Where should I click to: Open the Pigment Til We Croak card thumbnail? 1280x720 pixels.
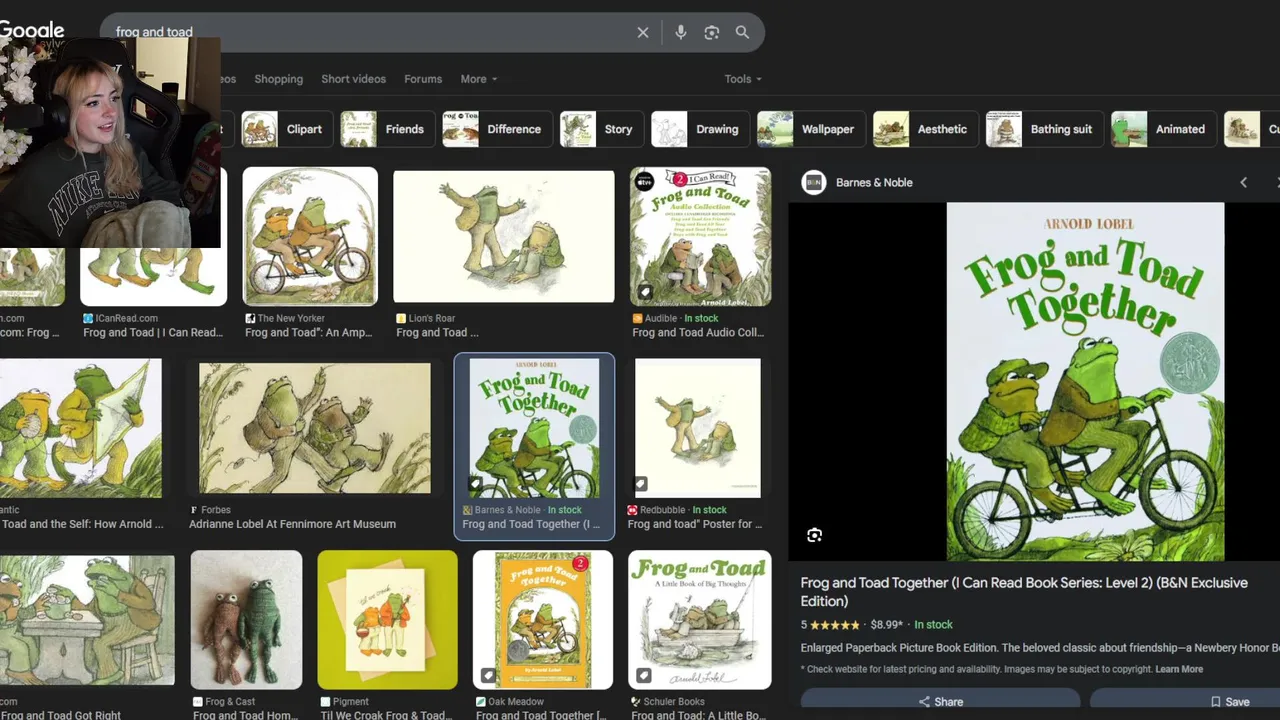tap(387, 620)
